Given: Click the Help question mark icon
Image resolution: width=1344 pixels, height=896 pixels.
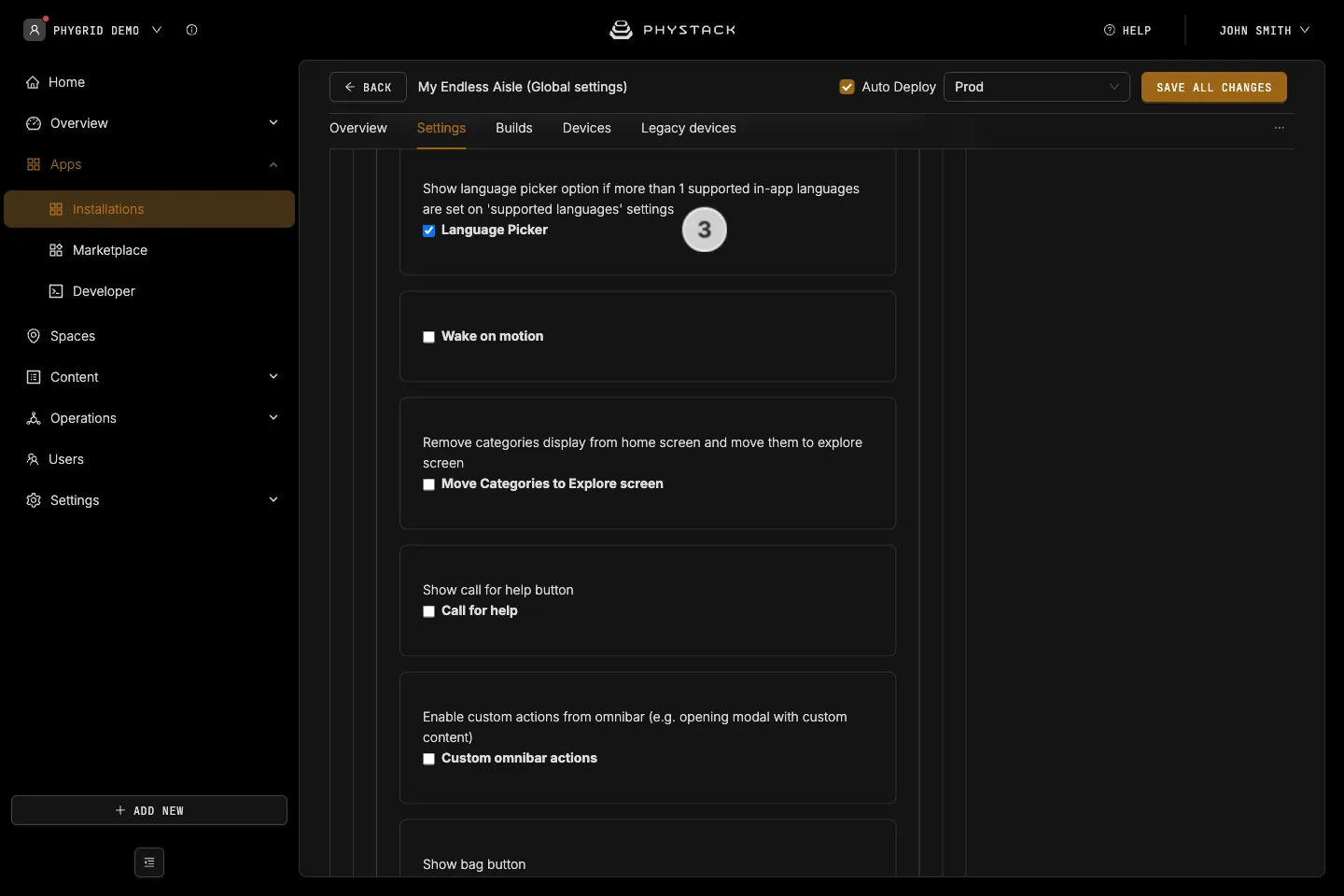Looking at the screenshot, I should (1110, 30).
